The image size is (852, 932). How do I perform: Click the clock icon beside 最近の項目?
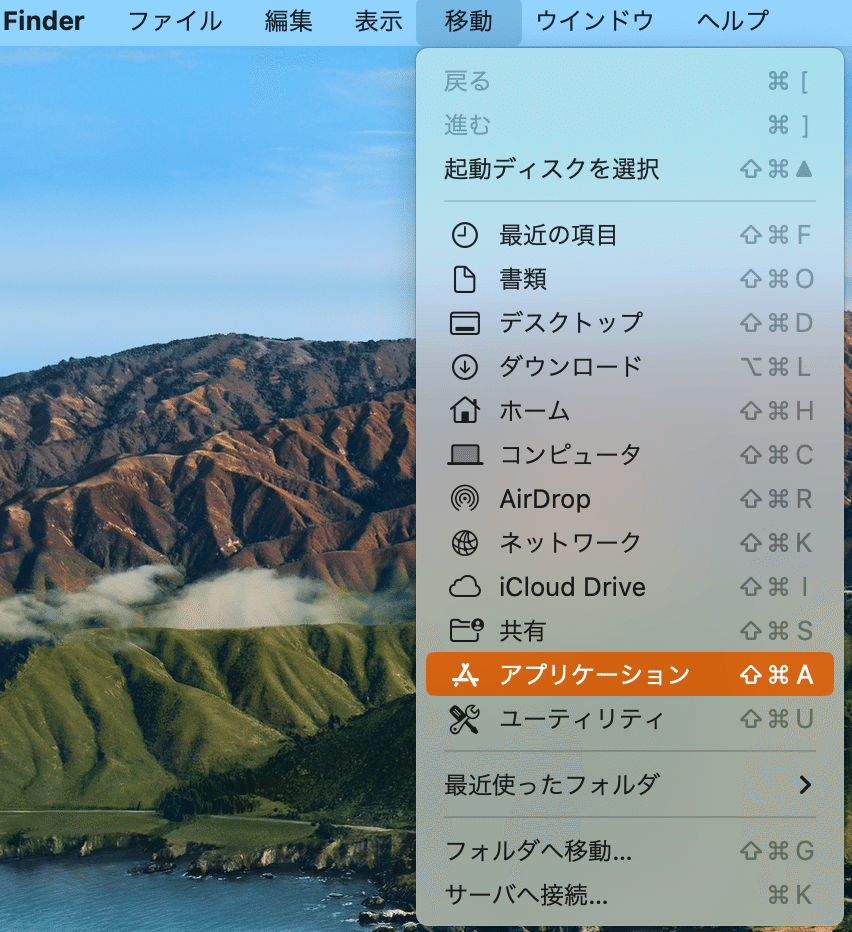(x=464, y=235)
